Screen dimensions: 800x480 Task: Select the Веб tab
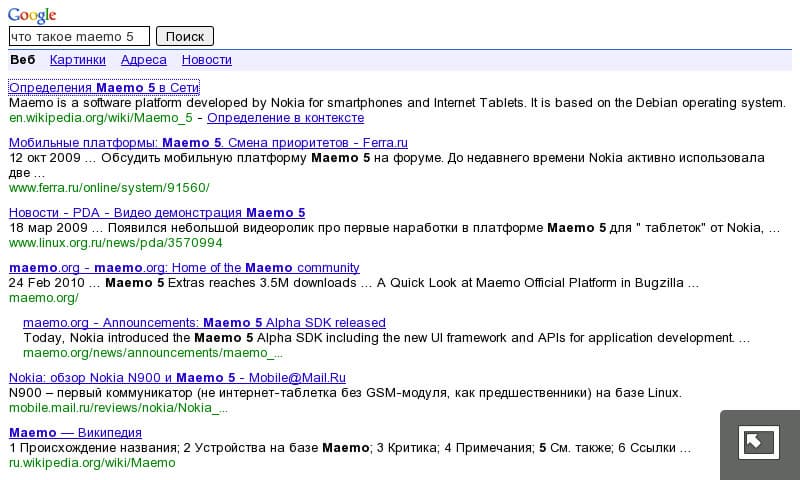click(23, 60)
